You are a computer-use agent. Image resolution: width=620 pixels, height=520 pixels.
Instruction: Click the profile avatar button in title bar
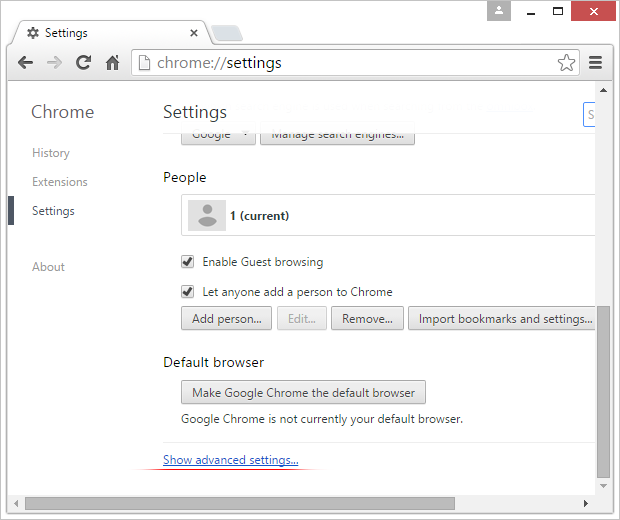point(499,11)
